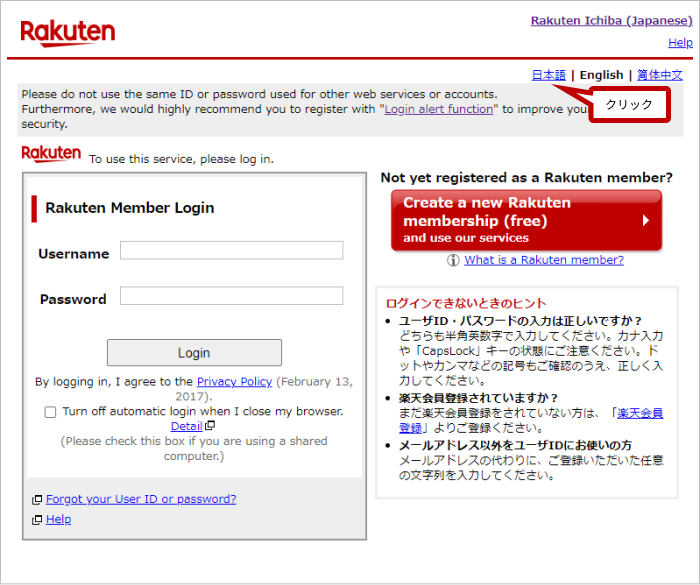Open the Detail link under automatic login
The width and height of the screenshot is (700, 585).
187,426
